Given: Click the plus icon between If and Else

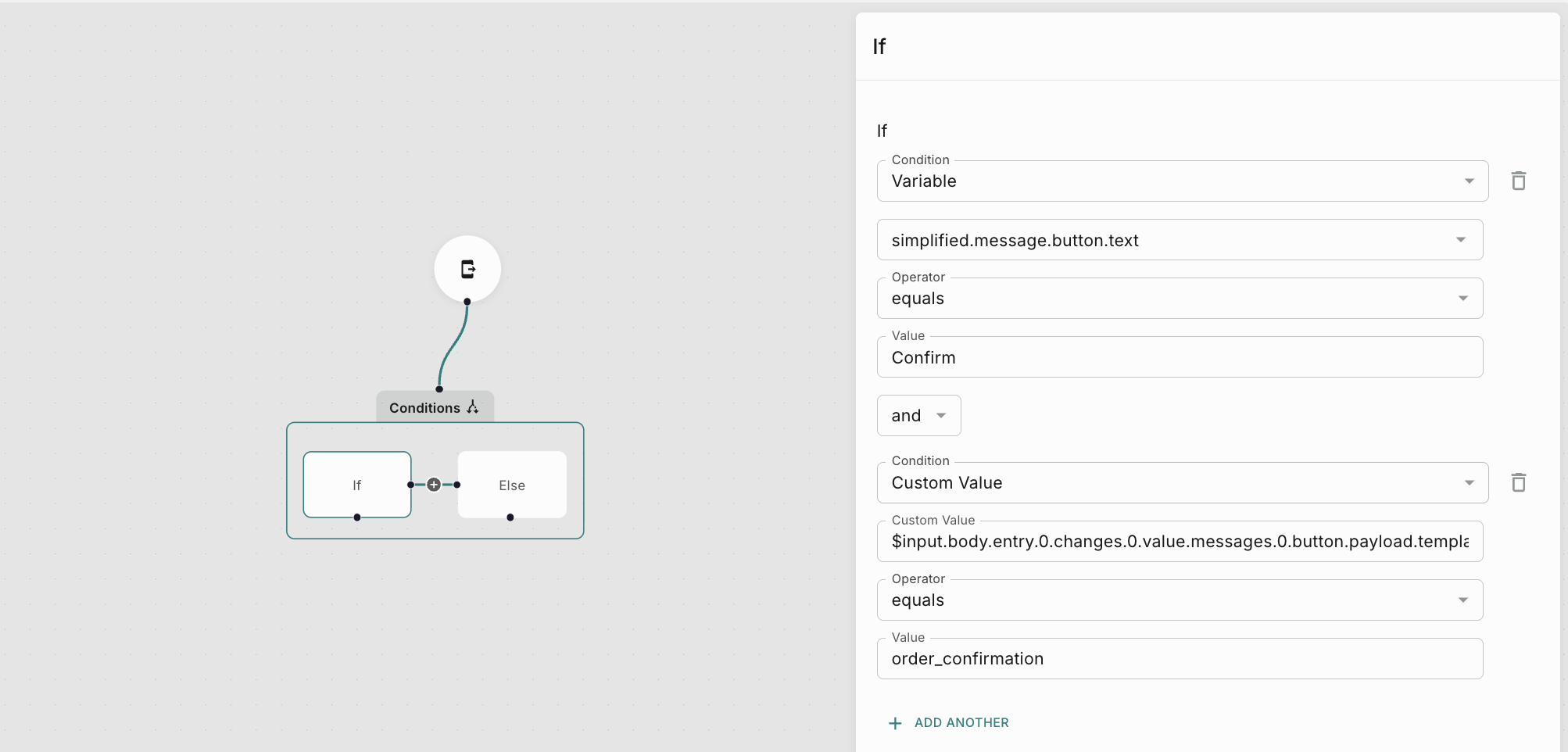Looking at the screenshot, I should tap(434, 485).
